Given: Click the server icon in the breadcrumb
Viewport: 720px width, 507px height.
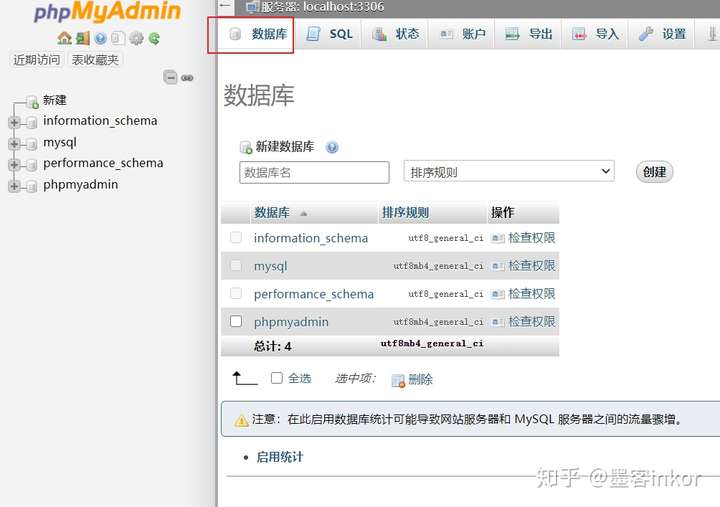Looking at the screenshot, I should click(252, 6).
